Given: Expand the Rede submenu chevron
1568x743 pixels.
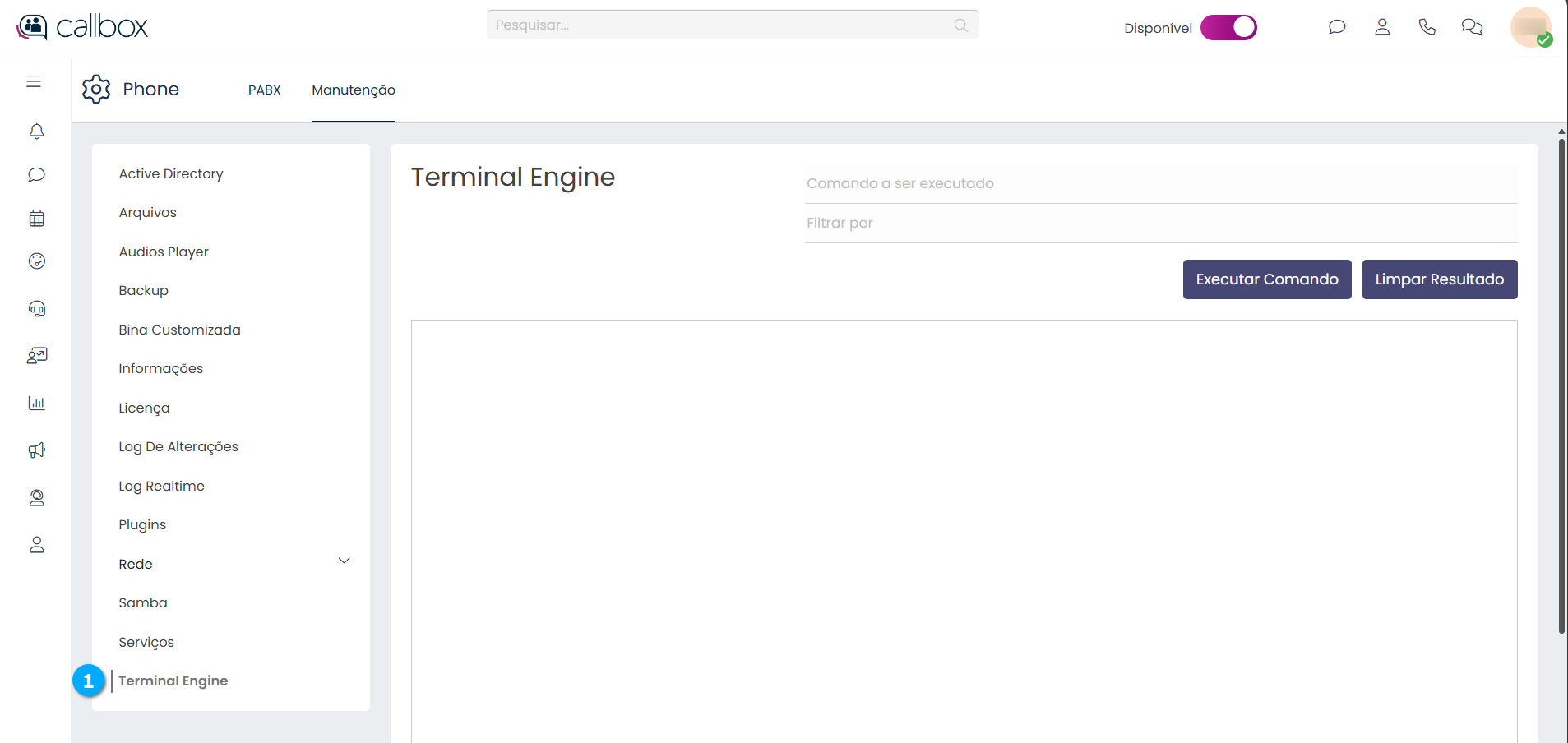Looking at the screenshot, I should [x=344, y=561].
